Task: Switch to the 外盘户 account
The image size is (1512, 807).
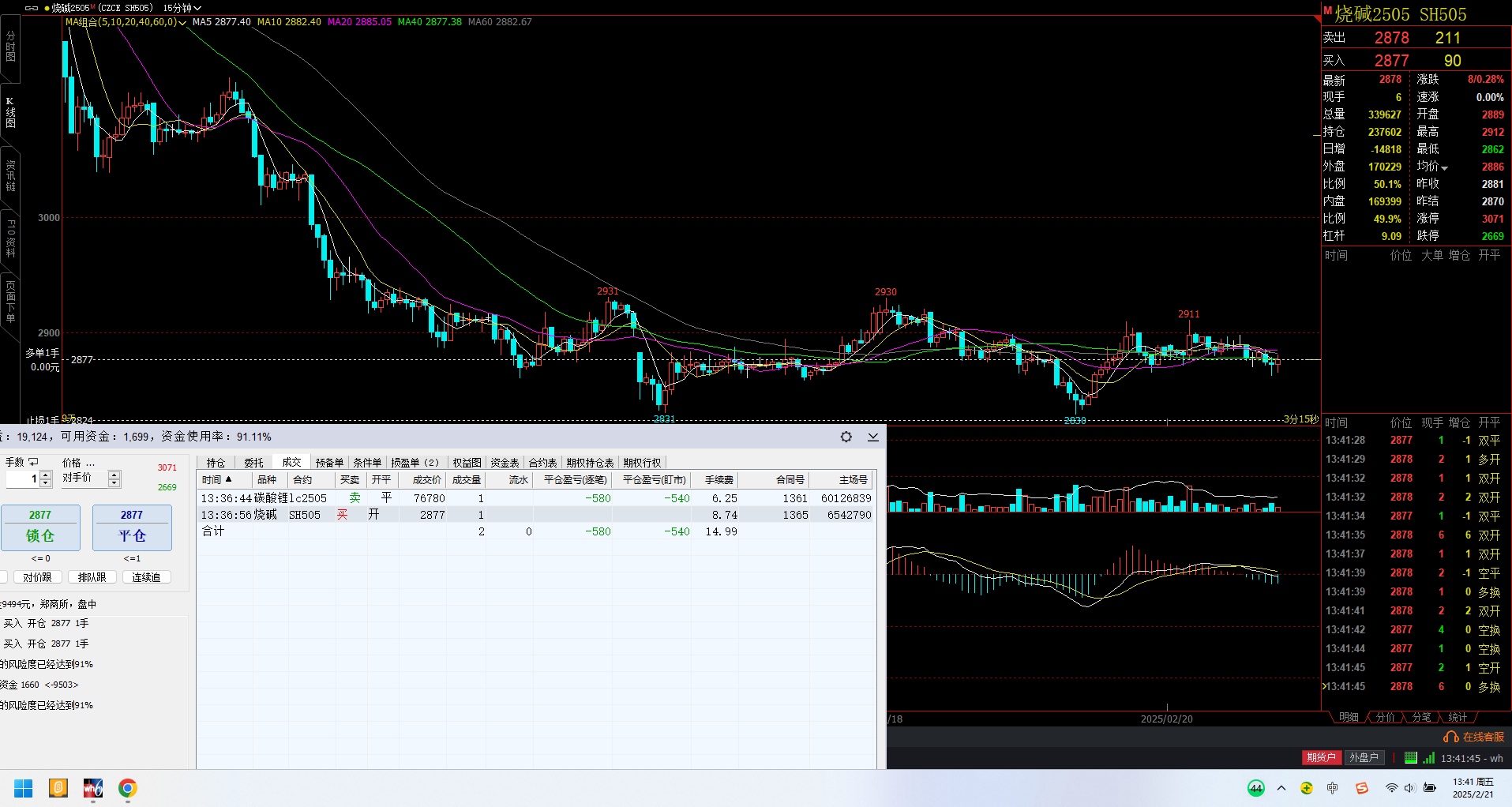Action: point(1364,758)
